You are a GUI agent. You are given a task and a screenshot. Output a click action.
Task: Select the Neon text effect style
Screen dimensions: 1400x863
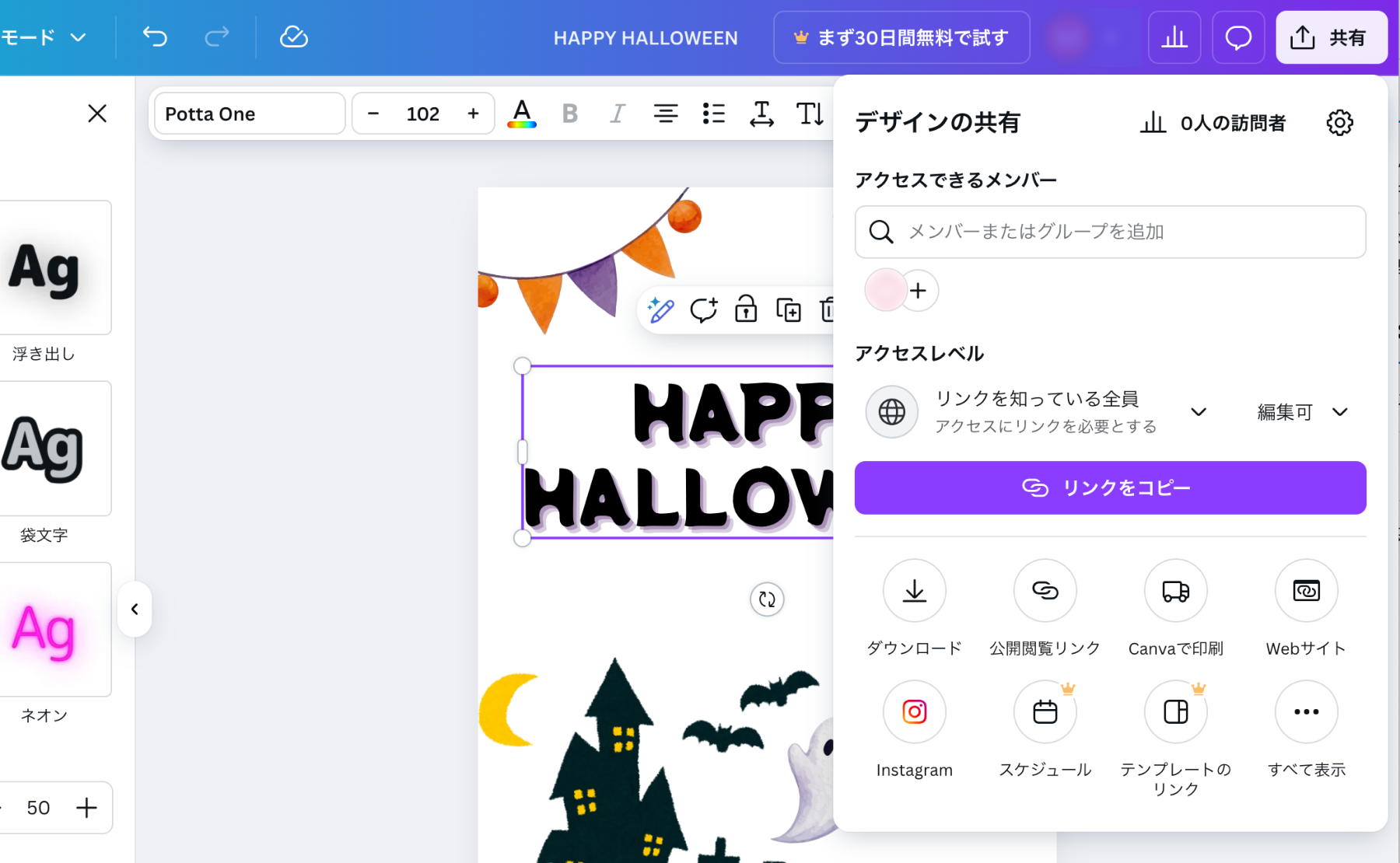pos(54,631)
